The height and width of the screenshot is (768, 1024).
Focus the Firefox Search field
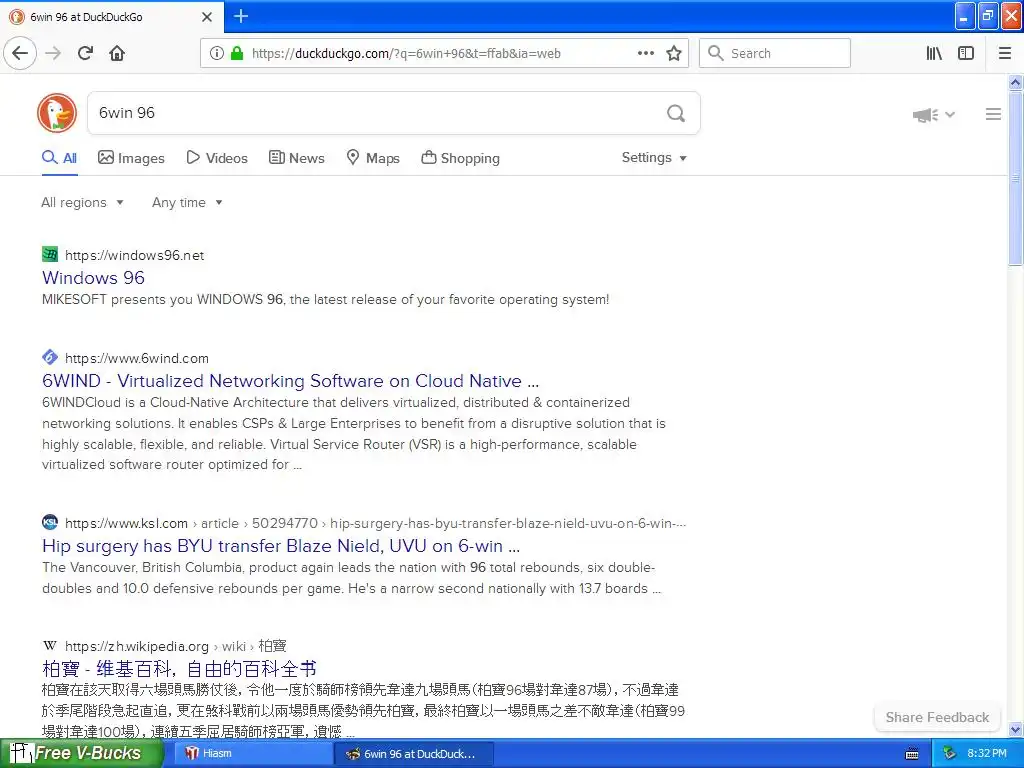(775, 53)
